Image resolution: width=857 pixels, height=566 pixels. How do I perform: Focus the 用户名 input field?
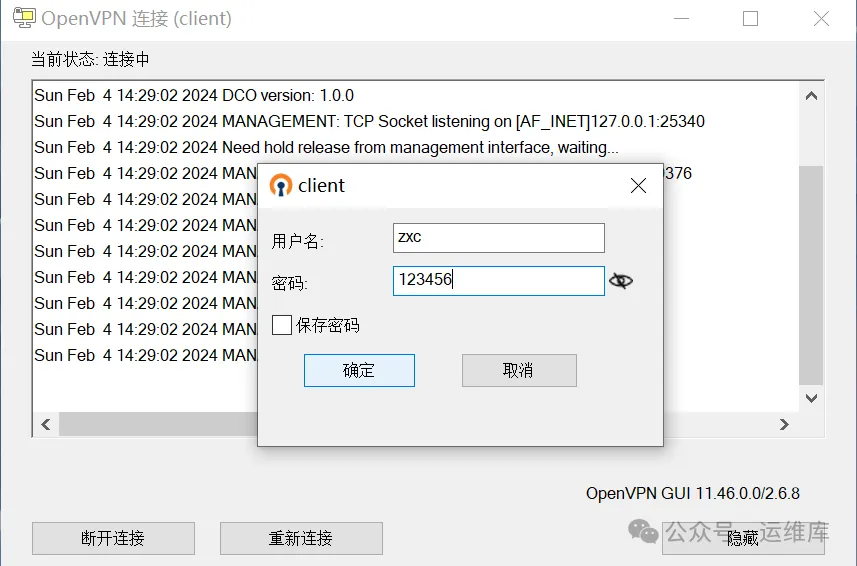[x=498, y=238]
